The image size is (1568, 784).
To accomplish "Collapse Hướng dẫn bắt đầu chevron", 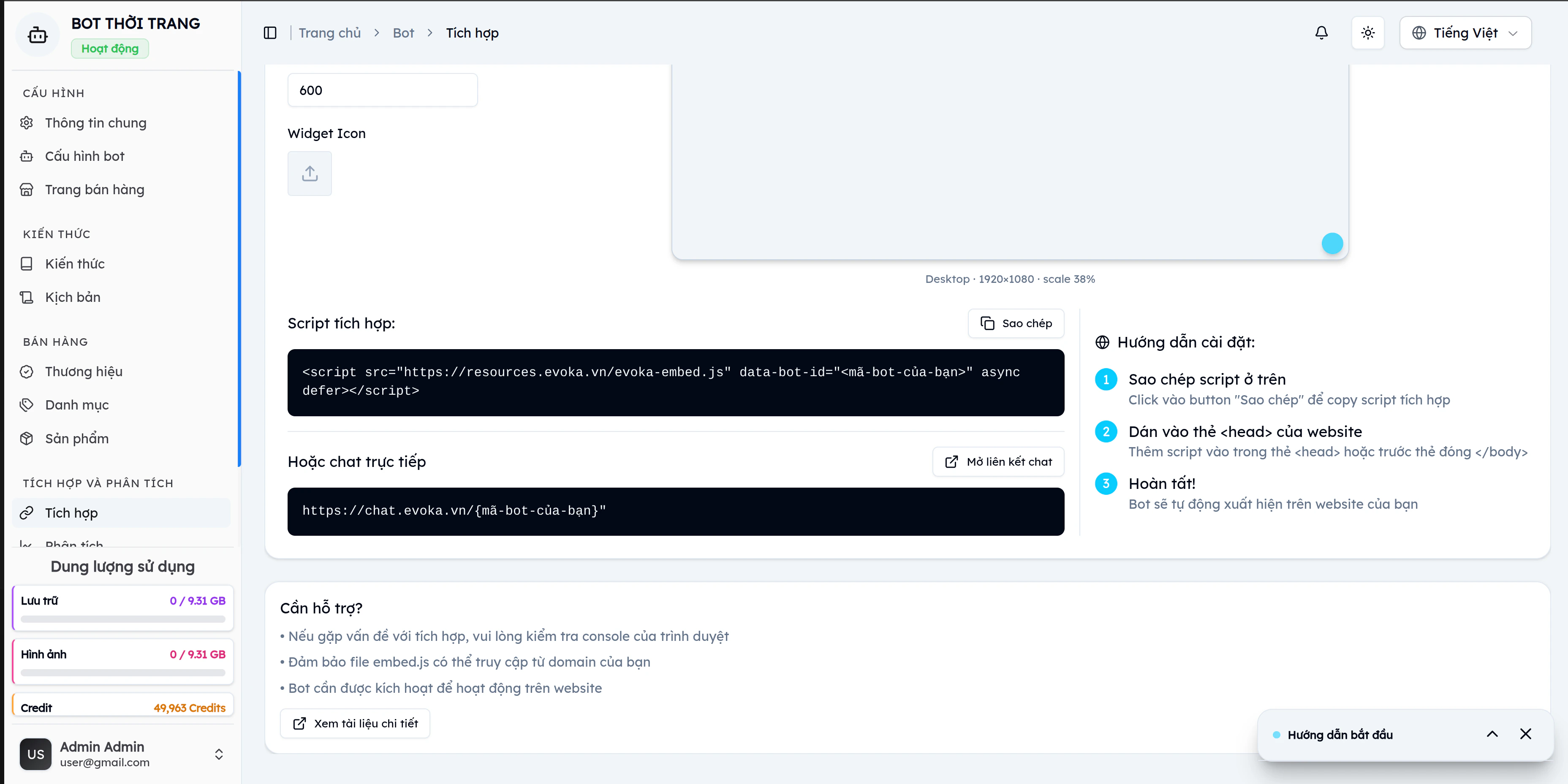I will [1492, 734].
